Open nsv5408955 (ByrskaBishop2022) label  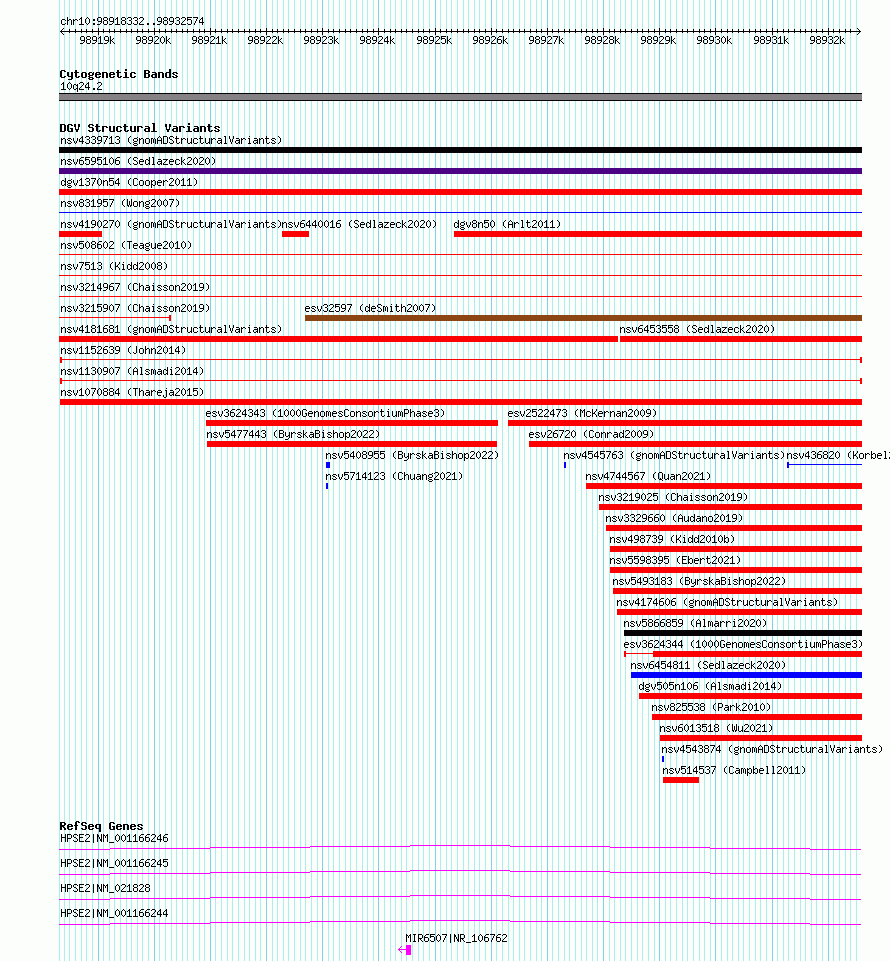pyautogui.click(x=412, y=455)
